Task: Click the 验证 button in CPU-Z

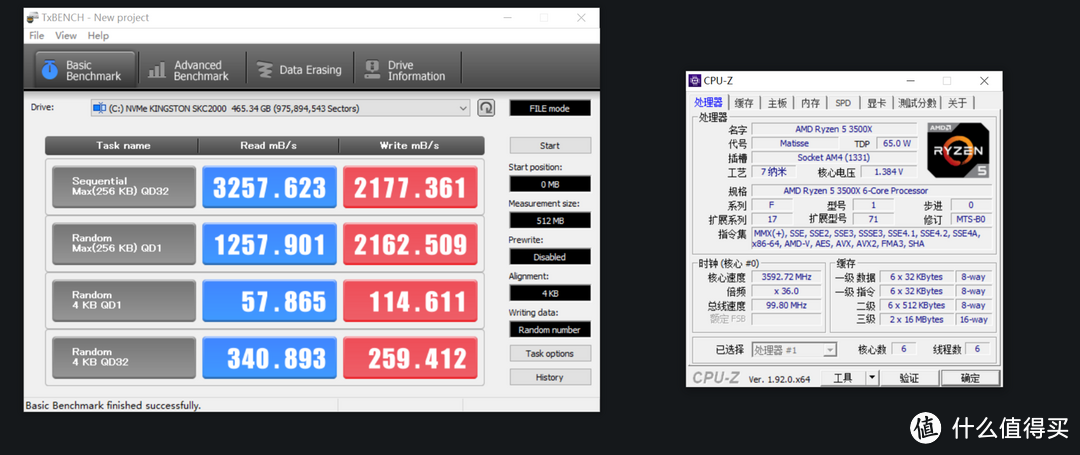Action: tap(908, 377)
